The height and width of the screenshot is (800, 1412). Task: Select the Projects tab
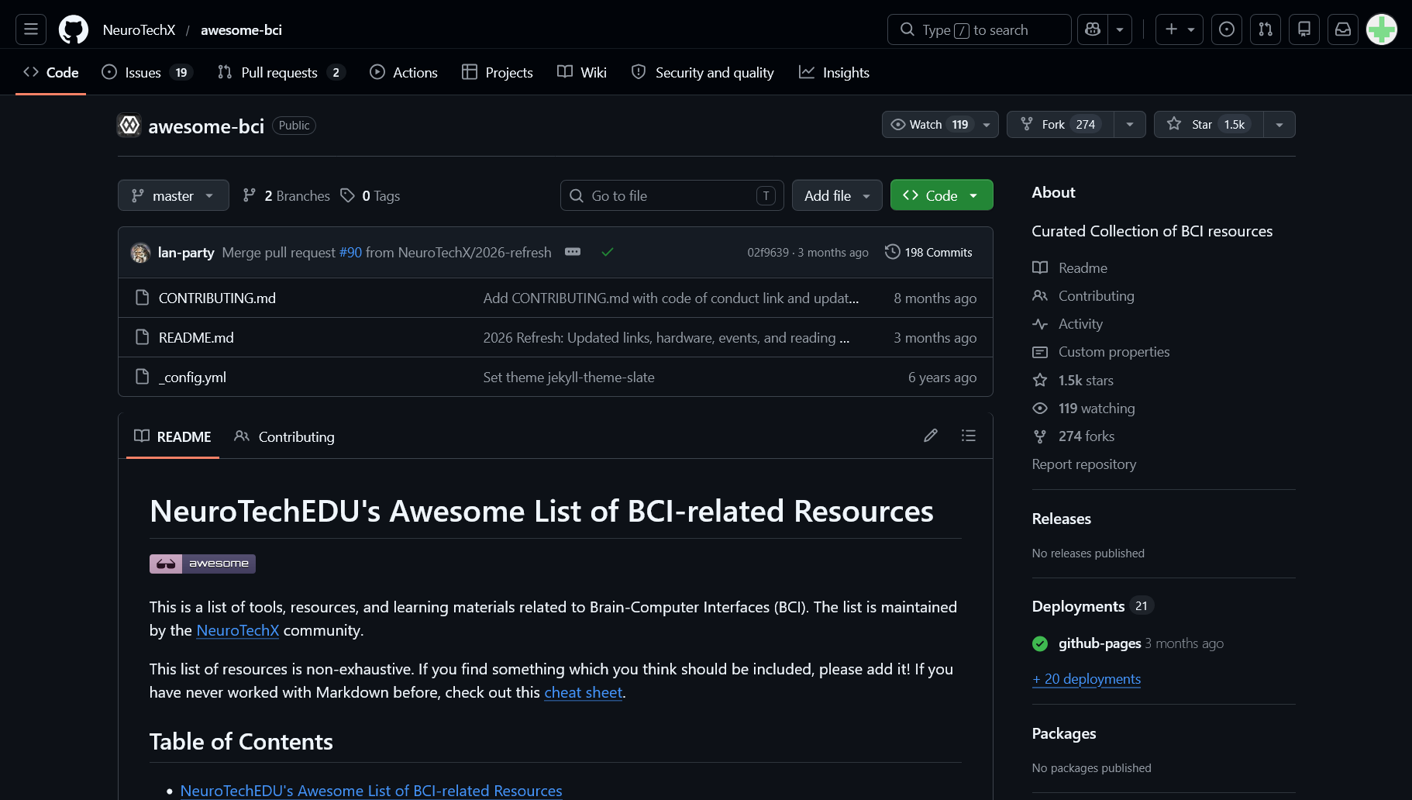(497, 72)
